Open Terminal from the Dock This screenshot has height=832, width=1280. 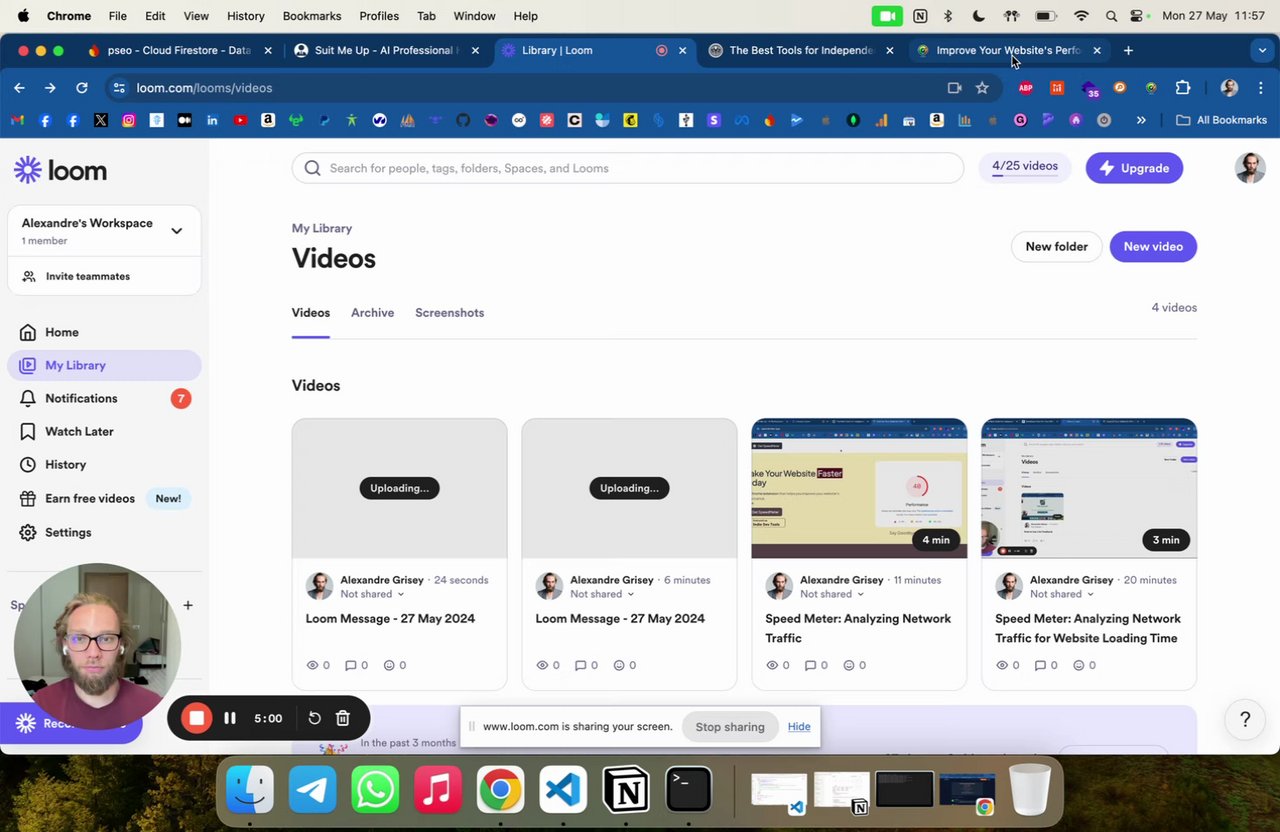pos(688,790)
